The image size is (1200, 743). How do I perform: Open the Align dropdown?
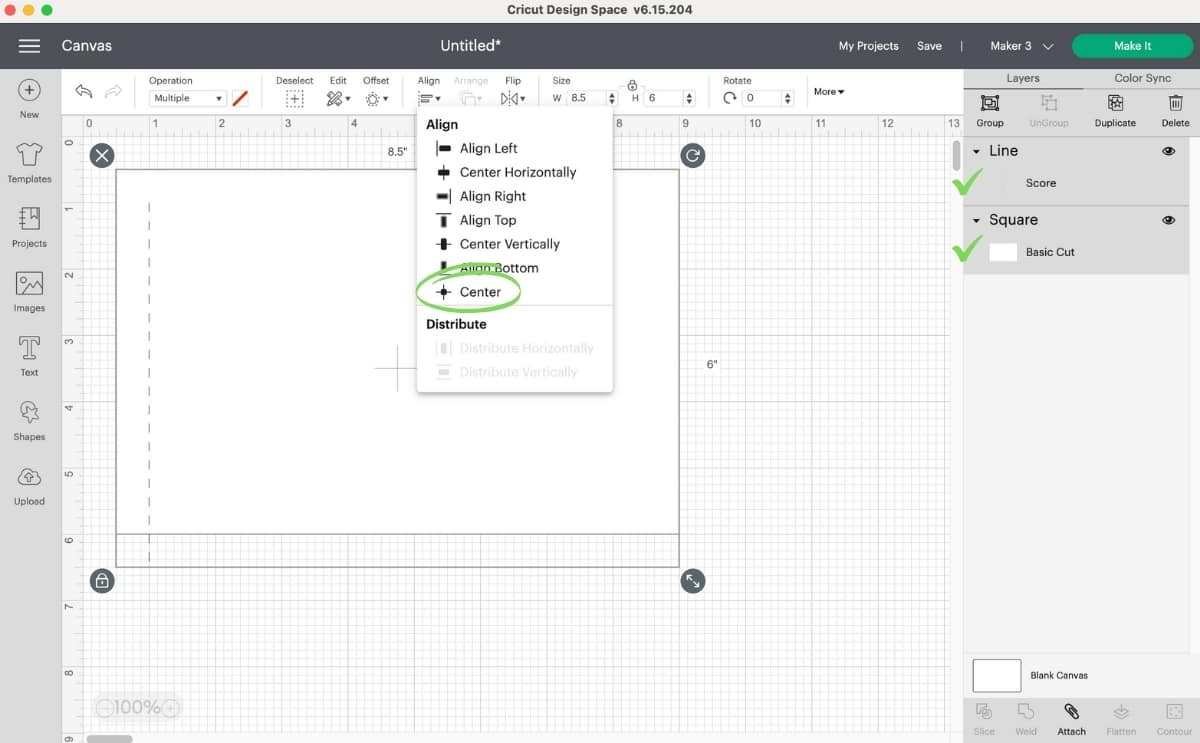point(431,98)
